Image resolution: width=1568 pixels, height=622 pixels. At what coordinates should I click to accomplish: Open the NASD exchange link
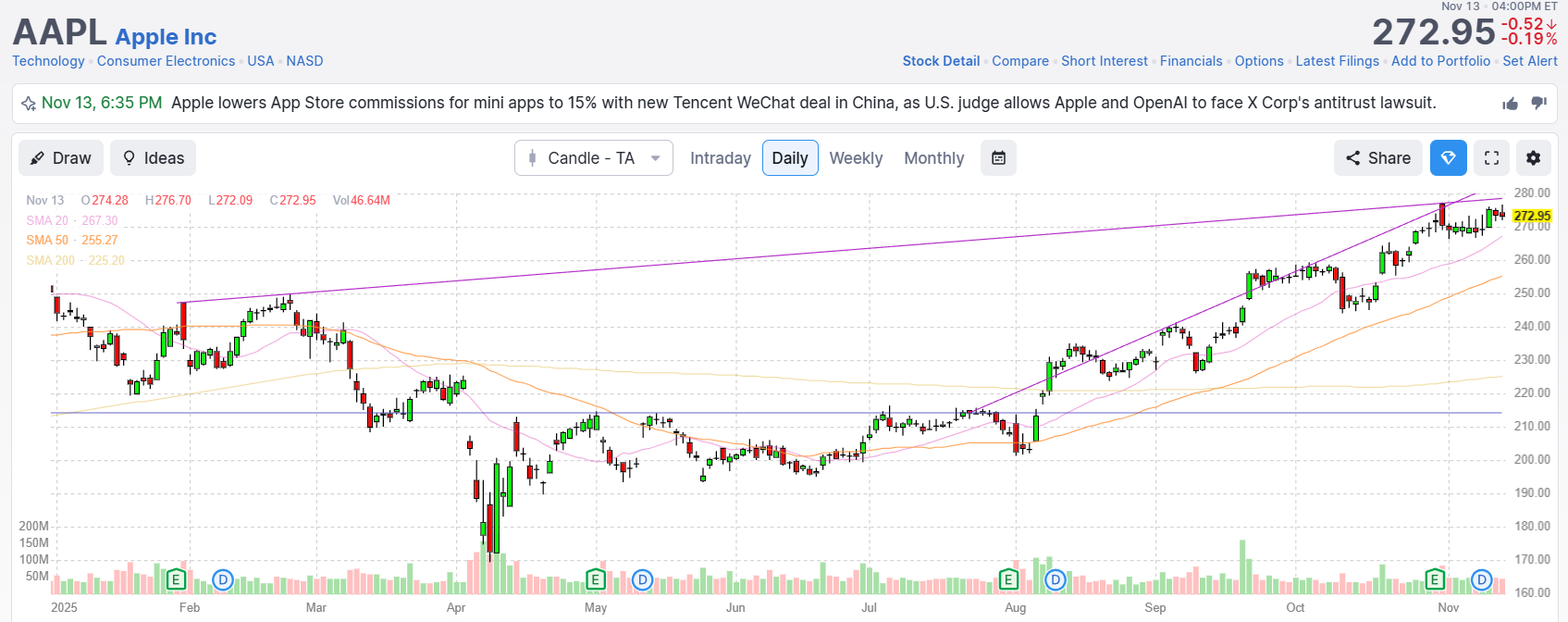[304, 61]
